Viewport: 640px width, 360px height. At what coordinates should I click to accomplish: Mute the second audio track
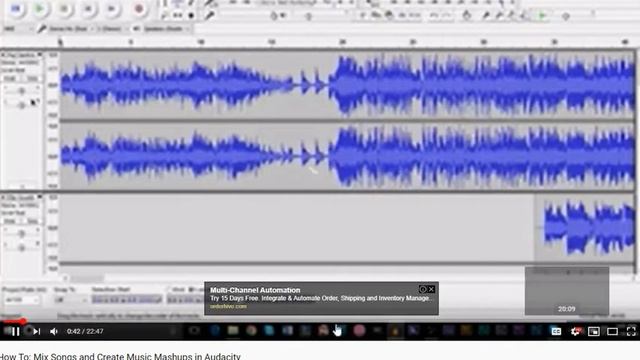pos(10,221)
